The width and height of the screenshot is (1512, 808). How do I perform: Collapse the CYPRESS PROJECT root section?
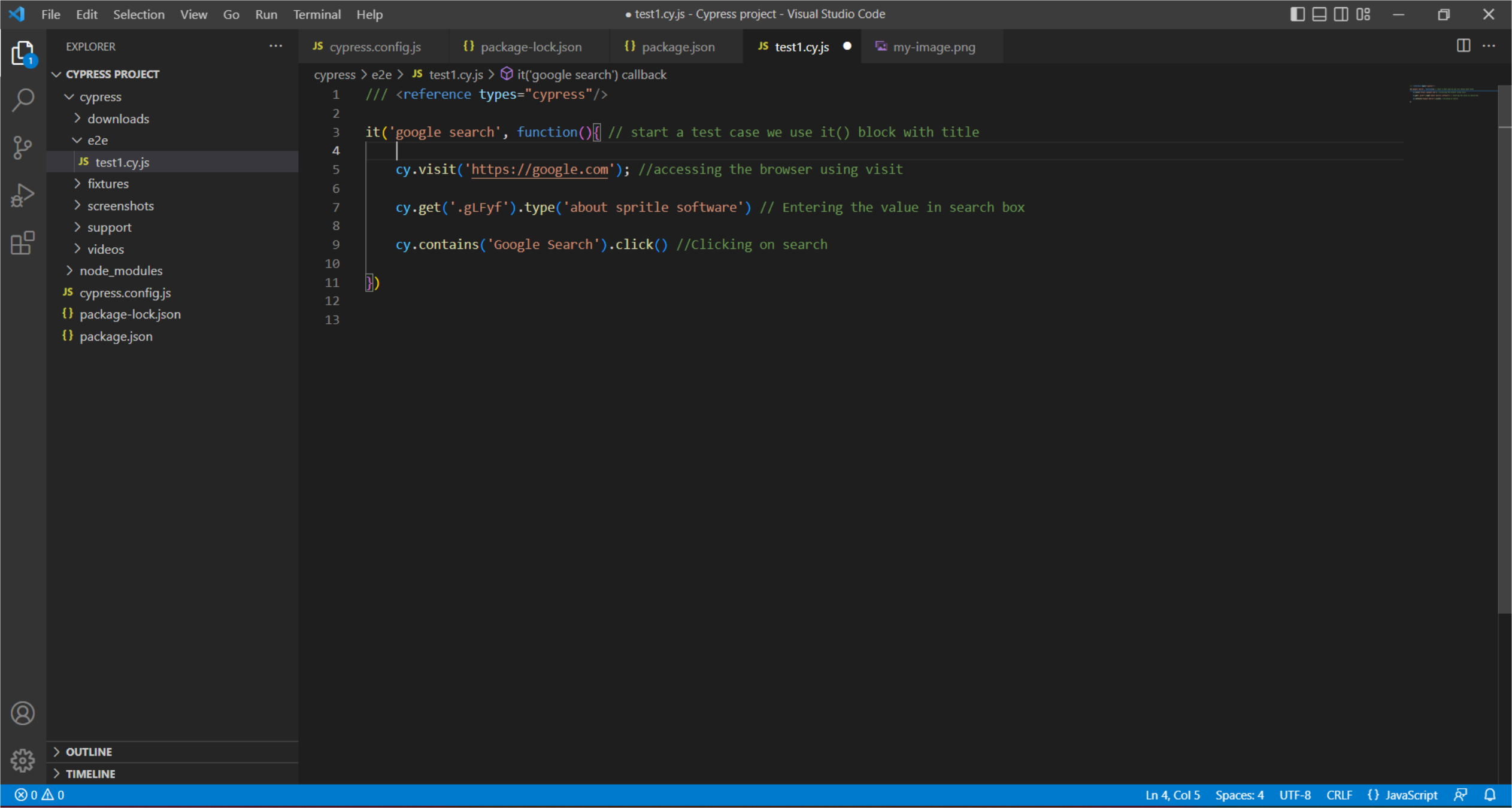(57, 74)
